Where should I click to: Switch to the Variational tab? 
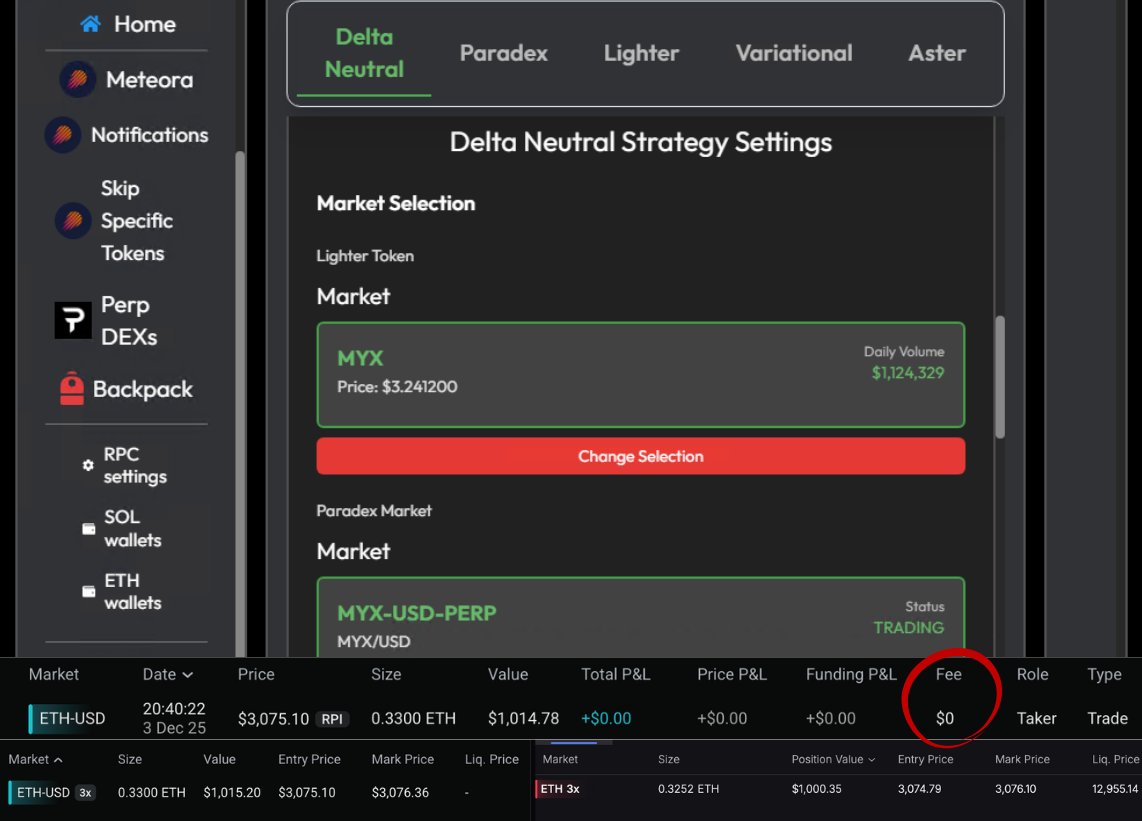coord(794,53)
